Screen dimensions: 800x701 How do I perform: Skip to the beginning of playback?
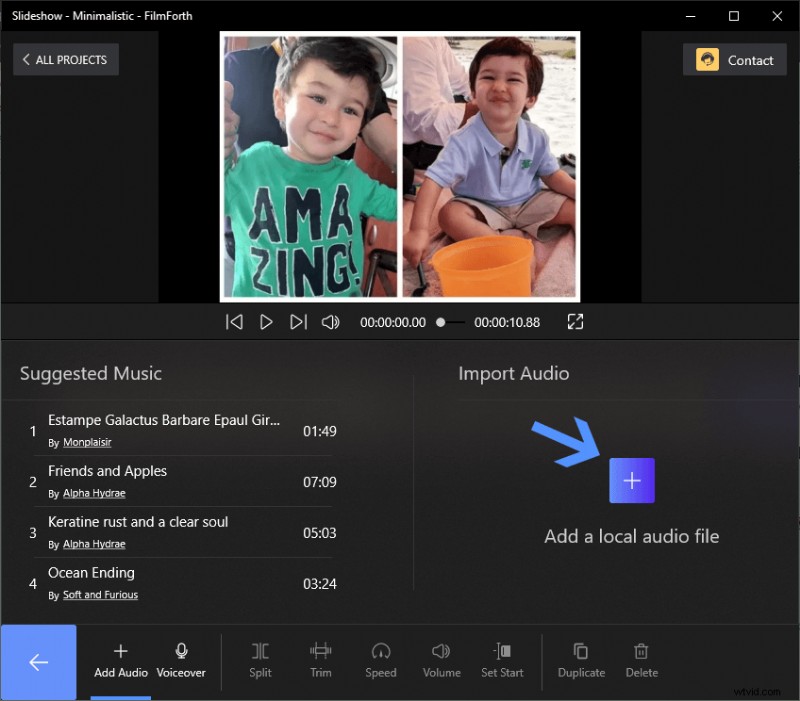[x=233, y=322]
